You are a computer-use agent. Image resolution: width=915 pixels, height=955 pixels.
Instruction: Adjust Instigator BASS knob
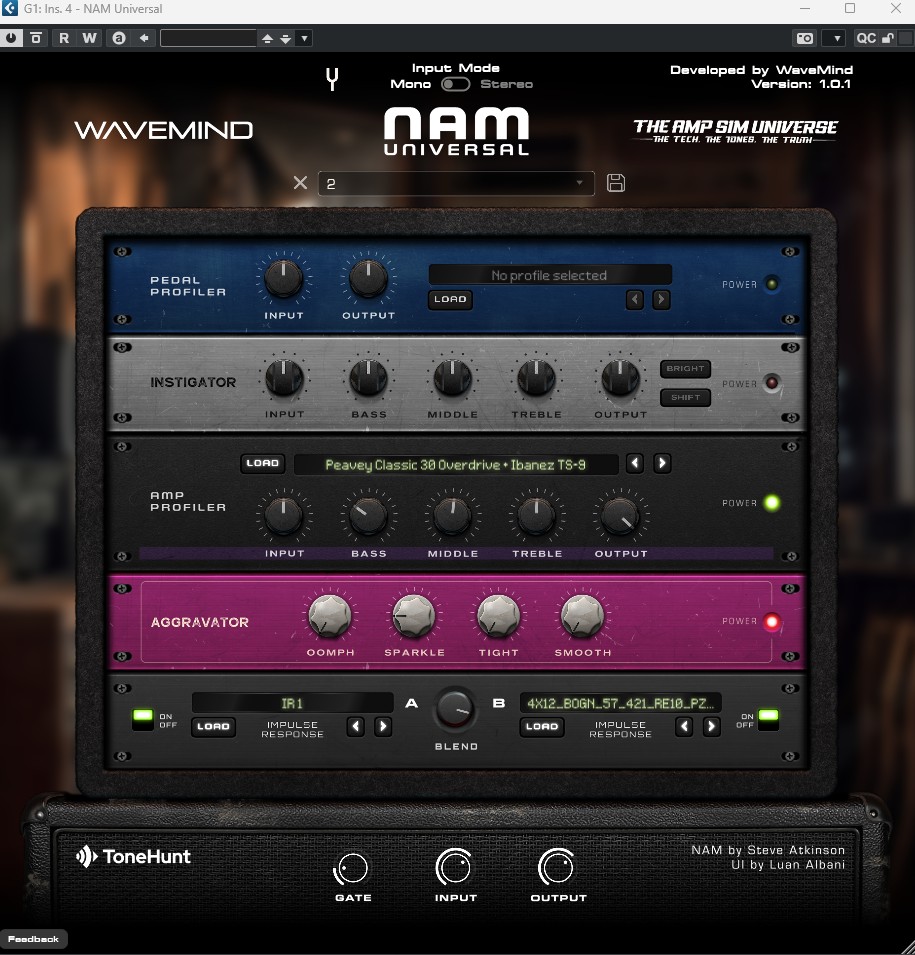(x=368, y=378)
